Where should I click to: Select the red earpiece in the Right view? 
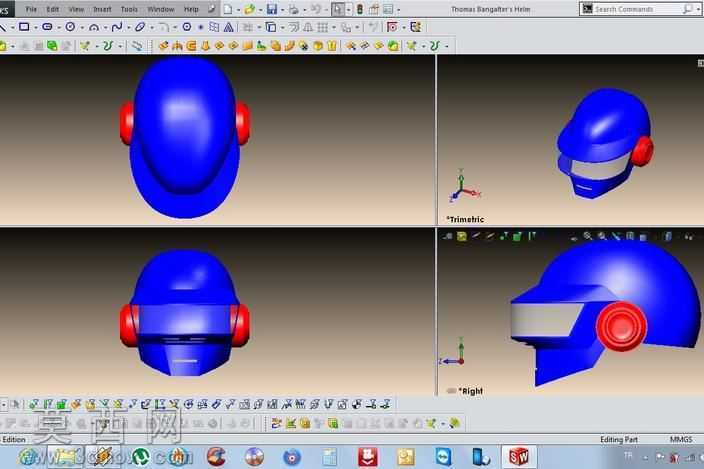(621, 326)
